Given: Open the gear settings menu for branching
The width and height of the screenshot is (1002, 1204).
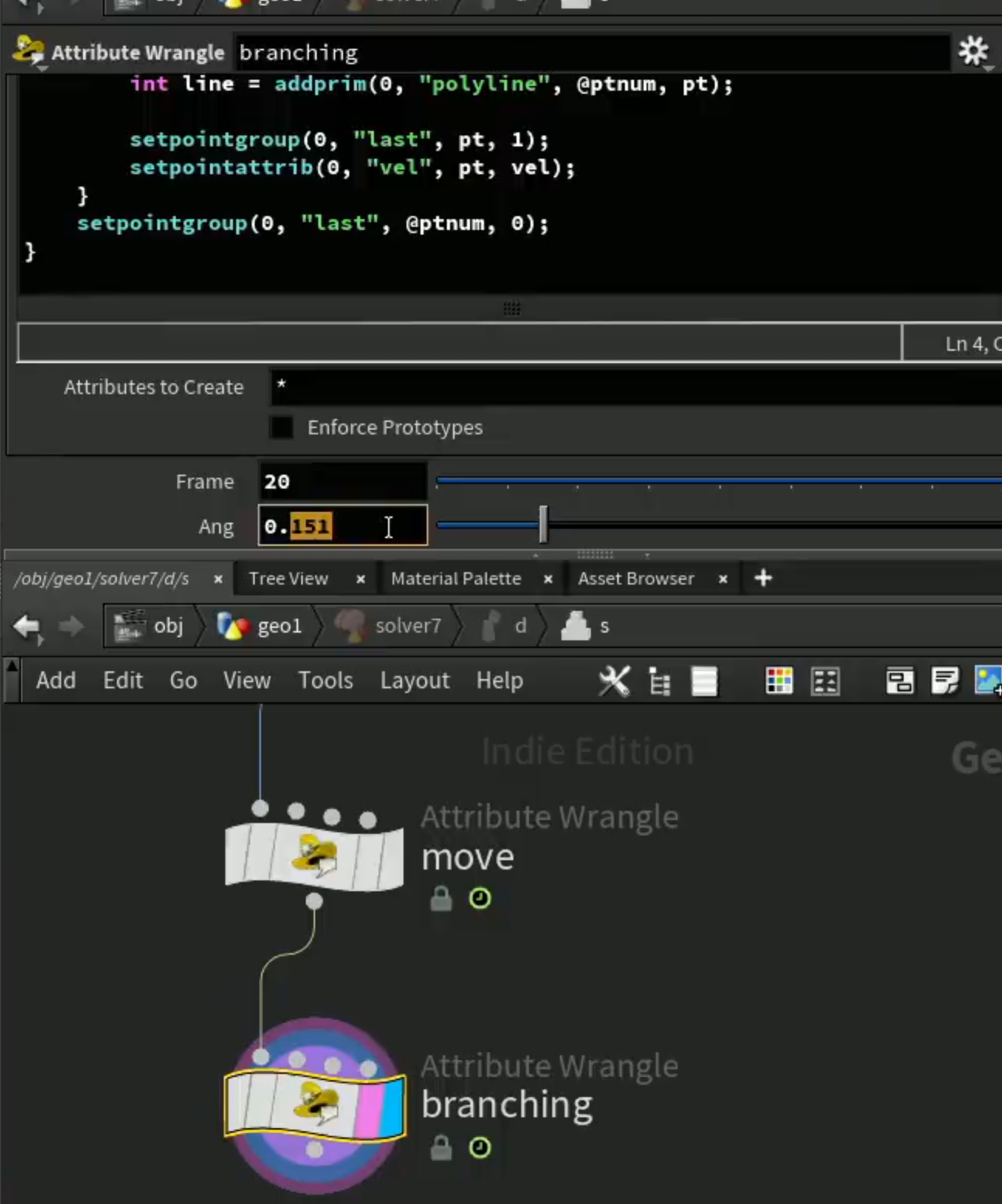Looking at the screenshot, I should coord(973,52).
